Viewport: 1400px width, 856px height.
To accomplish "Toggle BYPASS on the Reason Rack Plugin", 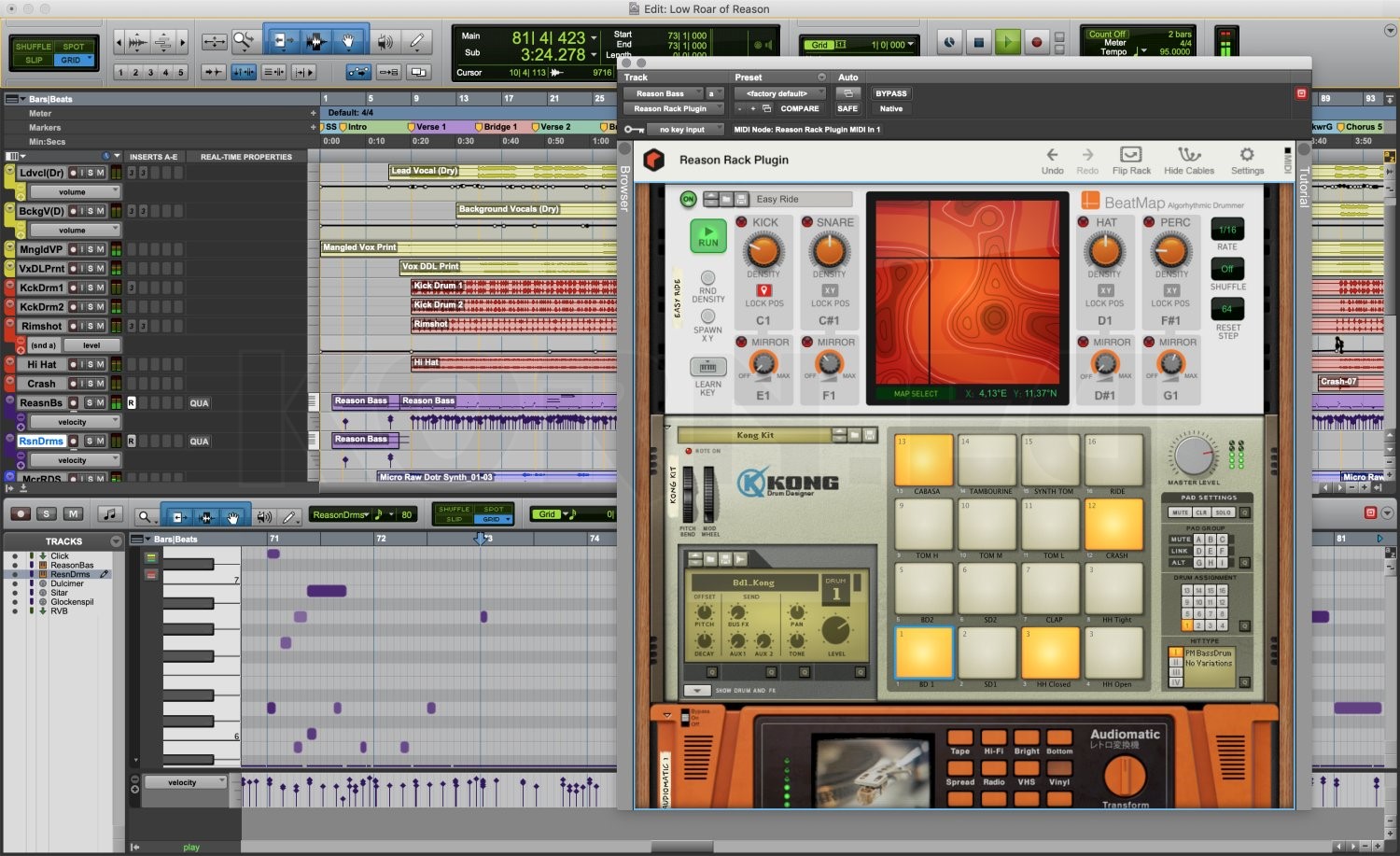I will click(890, 93).
